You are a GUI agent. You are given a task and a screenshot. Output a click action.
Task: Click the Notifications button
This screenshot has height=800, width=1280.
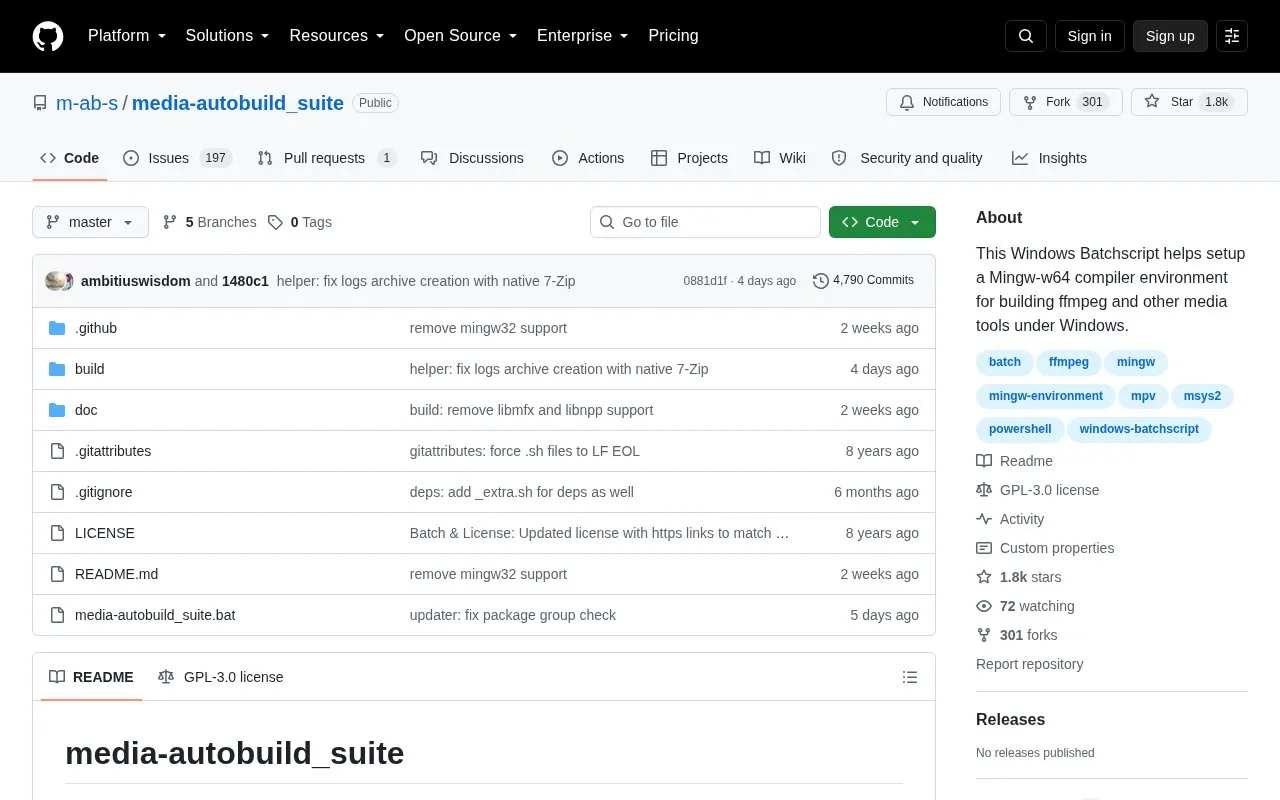click(x=943, y=102)
